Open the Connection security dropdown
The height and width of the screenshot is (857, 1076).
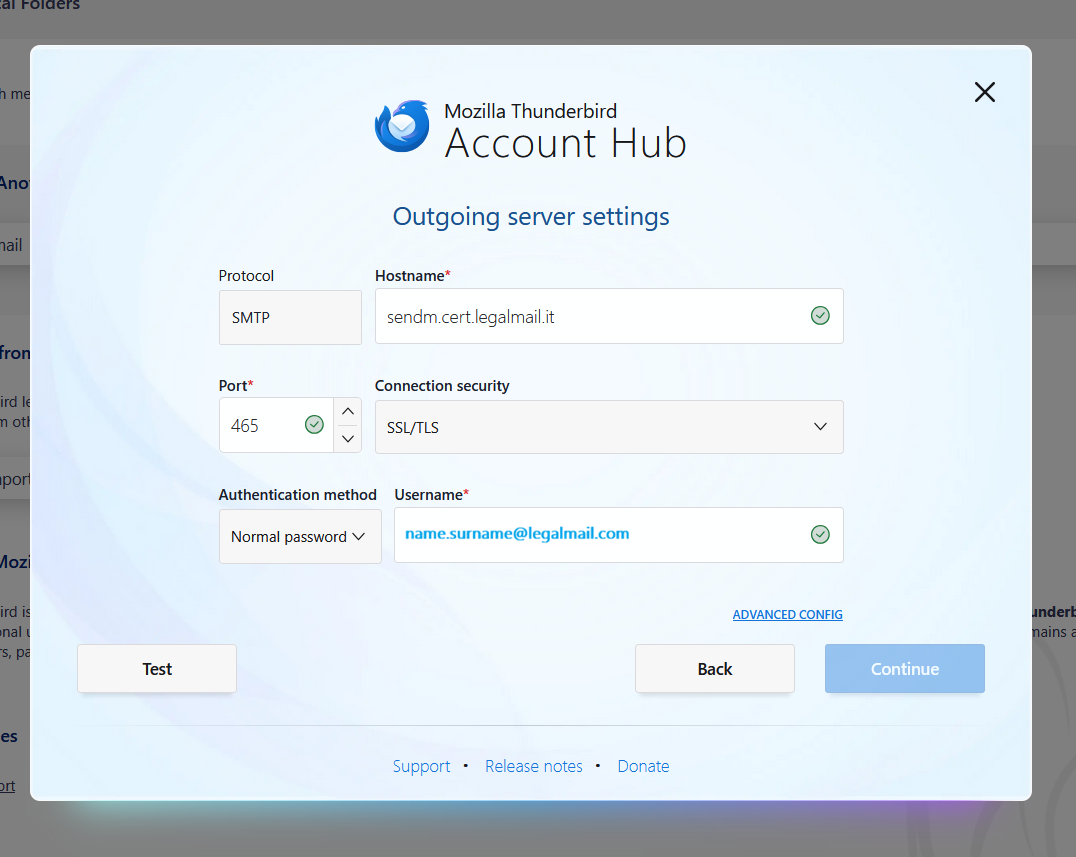click(608, 427)
